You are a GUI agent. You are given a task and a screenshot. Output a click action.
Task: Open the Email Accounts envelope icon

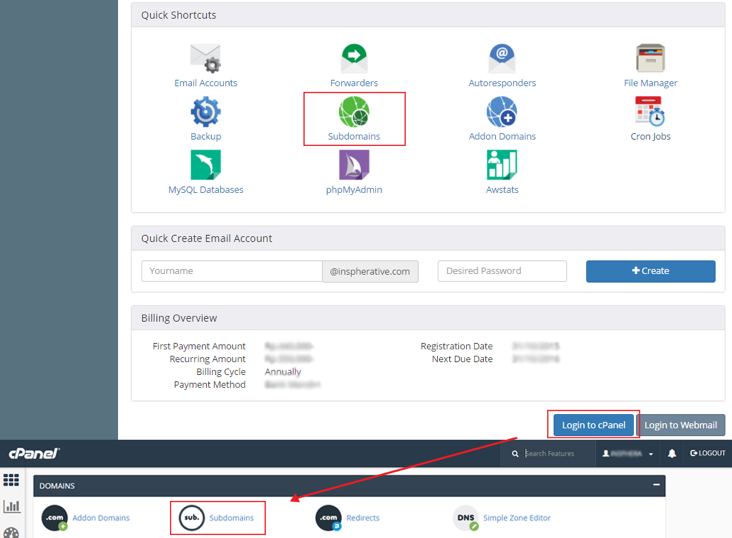coord(205,58)
